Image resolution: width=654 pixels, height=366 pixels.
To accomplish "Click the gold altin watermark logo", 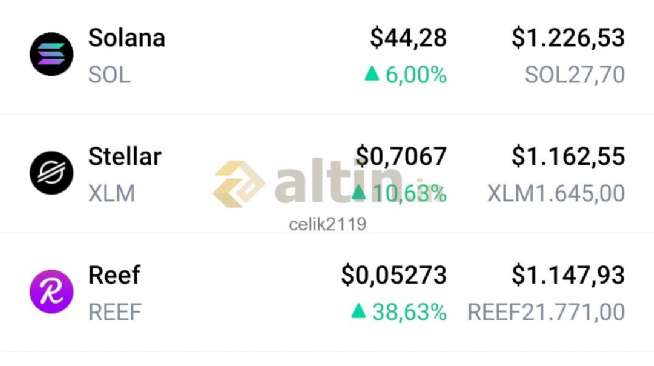I will (239, 184).
